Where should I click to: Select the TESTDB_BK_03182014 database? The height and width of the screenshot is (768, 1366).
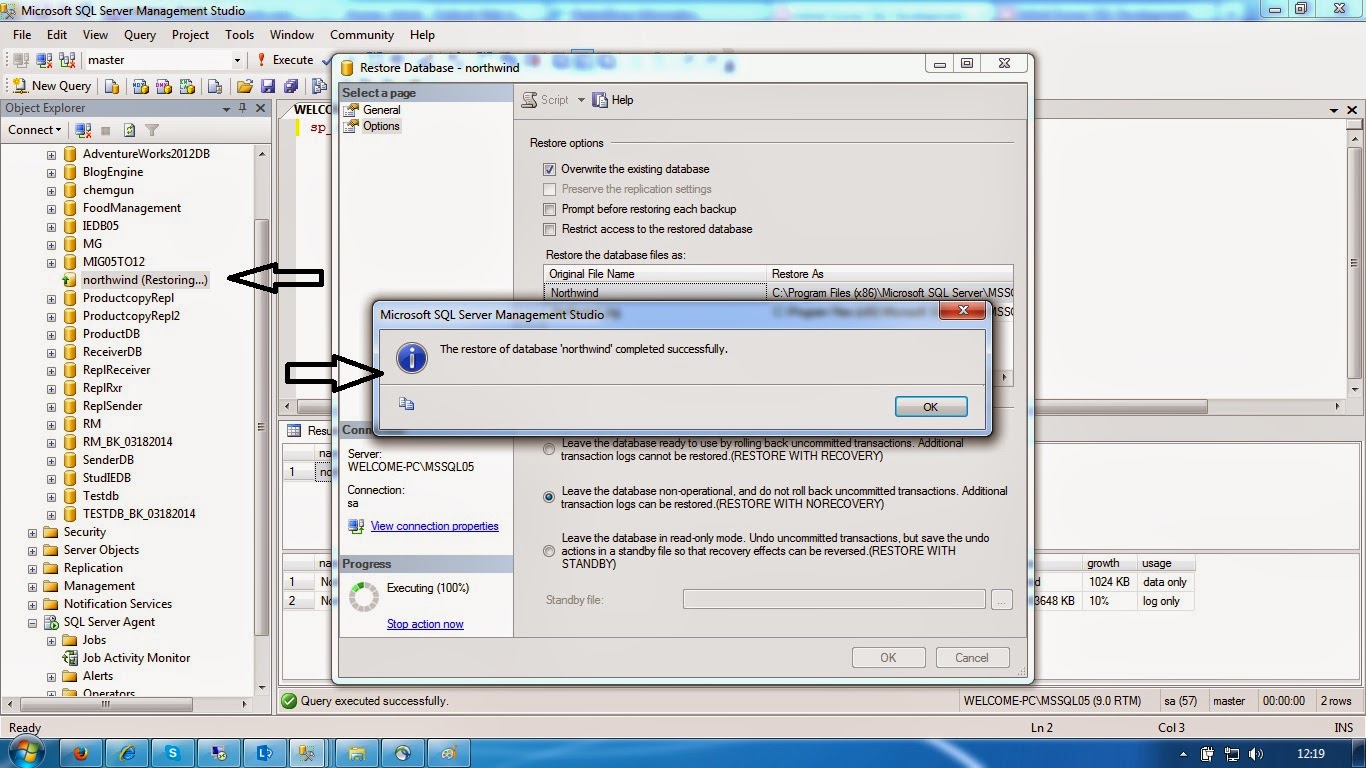[139, 514]
